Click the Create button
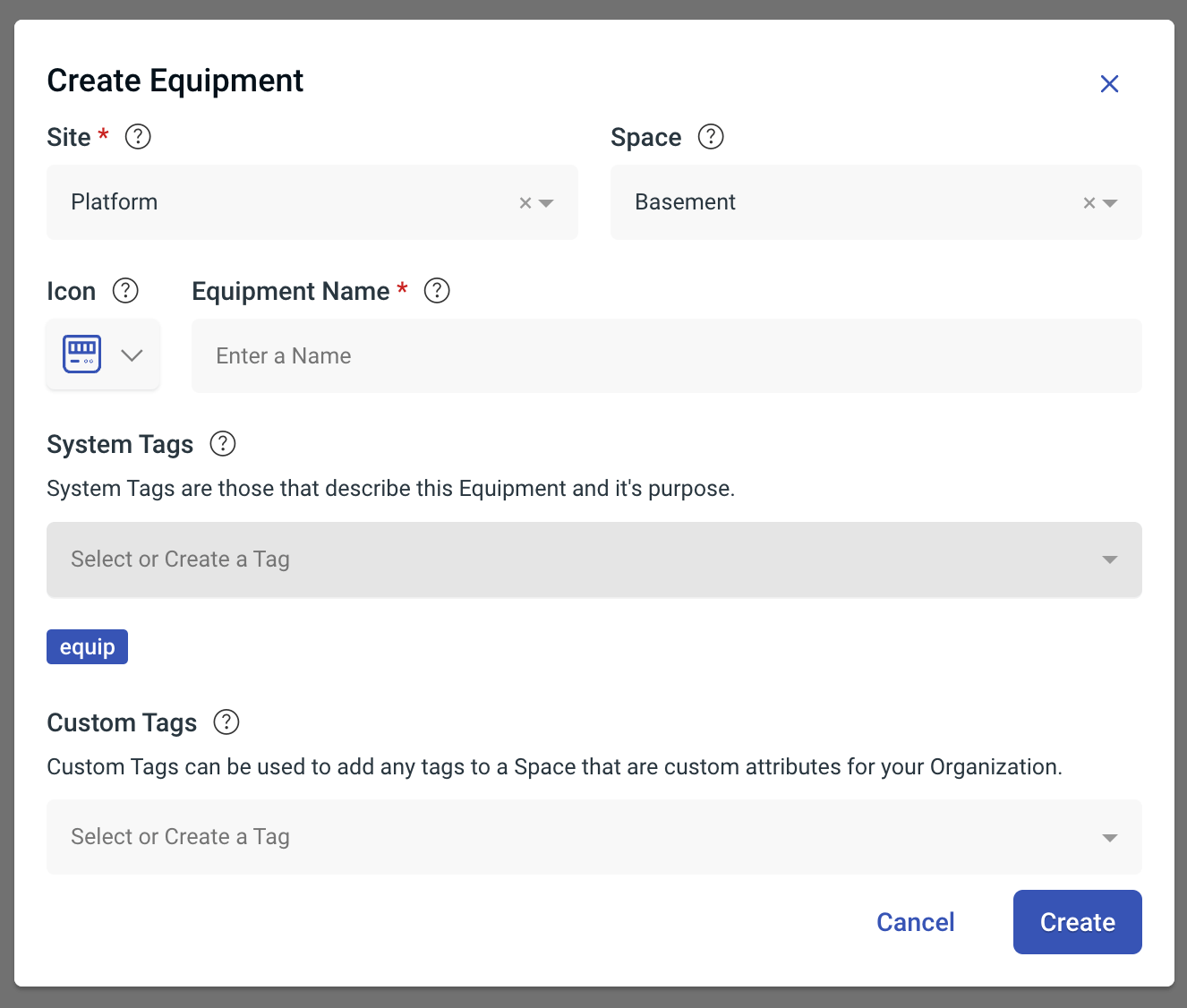Image resolution: width=1187 pixels, height=1008 pixels. (1078, 922)
